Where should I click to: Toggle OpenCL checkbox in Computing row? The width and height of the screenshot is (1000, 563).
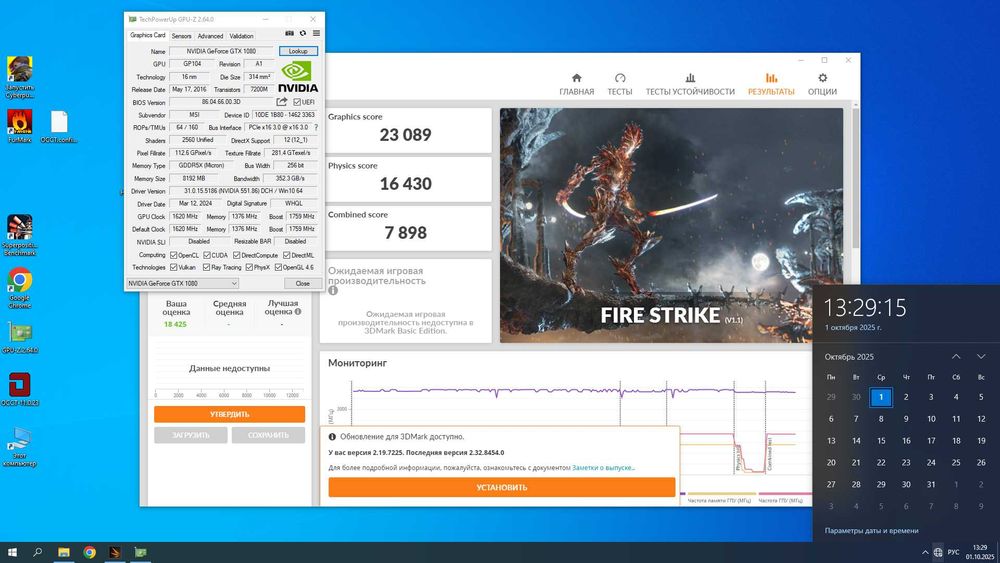(173, 255)
